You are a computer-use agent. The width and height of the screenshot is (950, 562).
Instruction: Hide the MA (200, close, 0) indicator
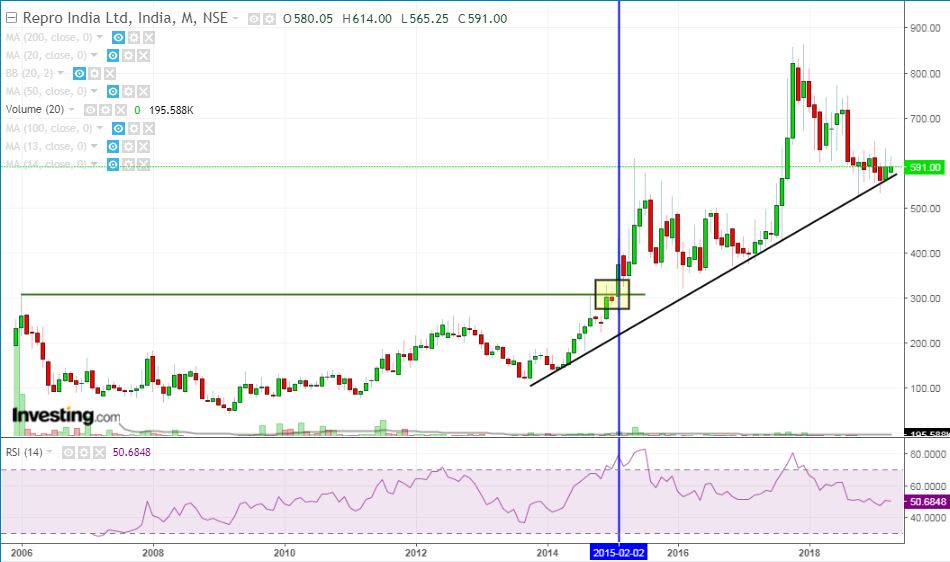118,38
